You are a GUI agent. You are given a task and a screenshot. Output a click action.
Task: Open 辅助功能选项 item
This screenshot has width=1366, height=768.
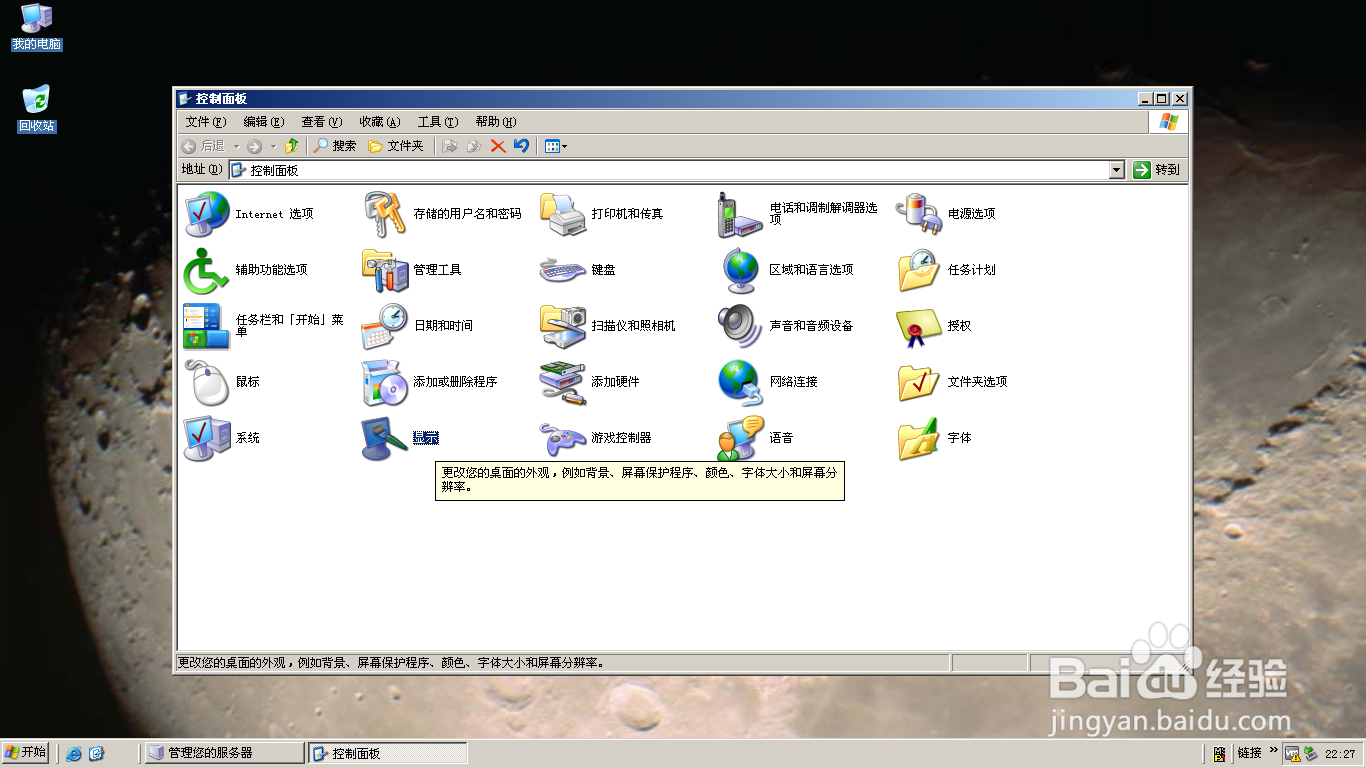[245, 270]
